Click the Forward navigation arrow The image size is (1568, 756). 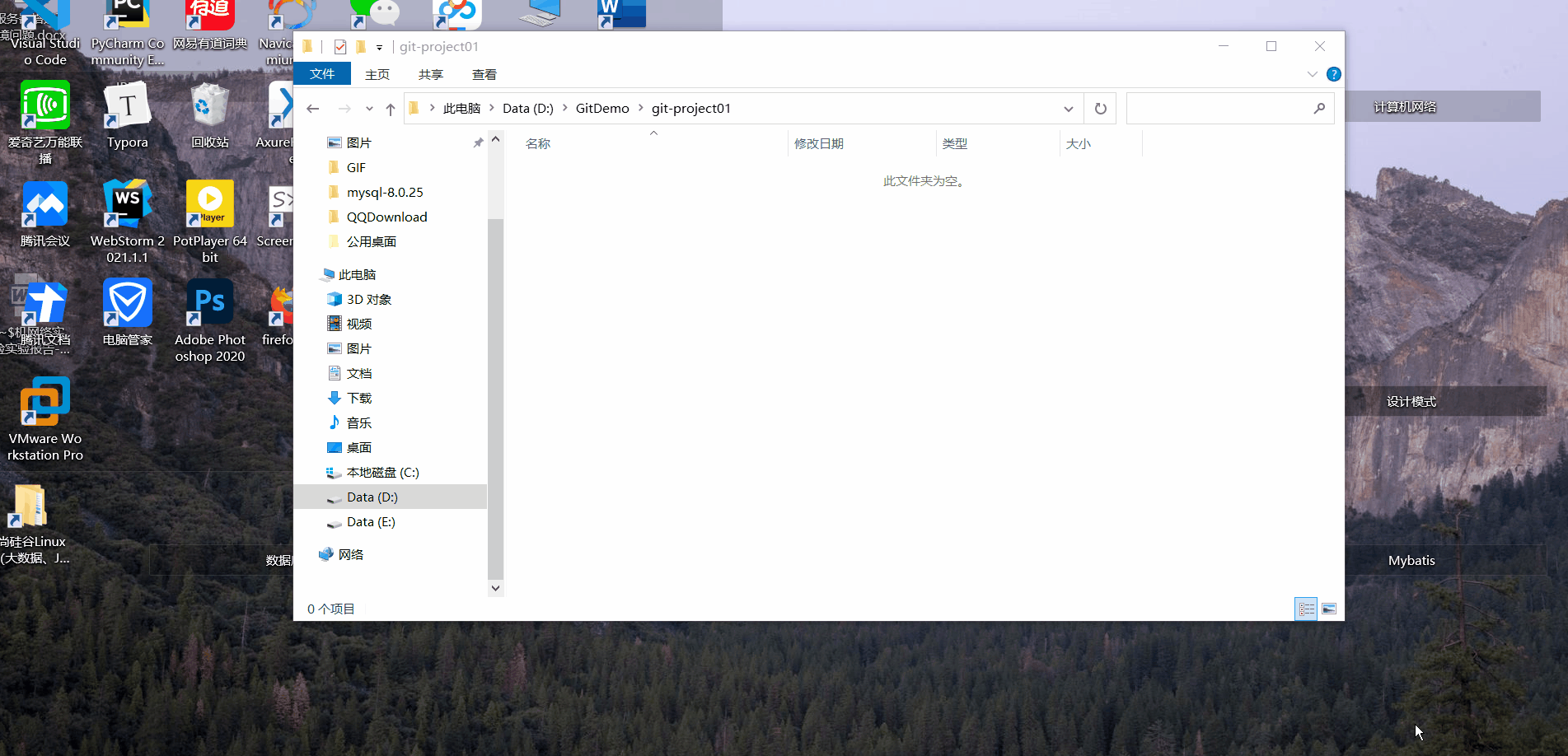point(344,109)
